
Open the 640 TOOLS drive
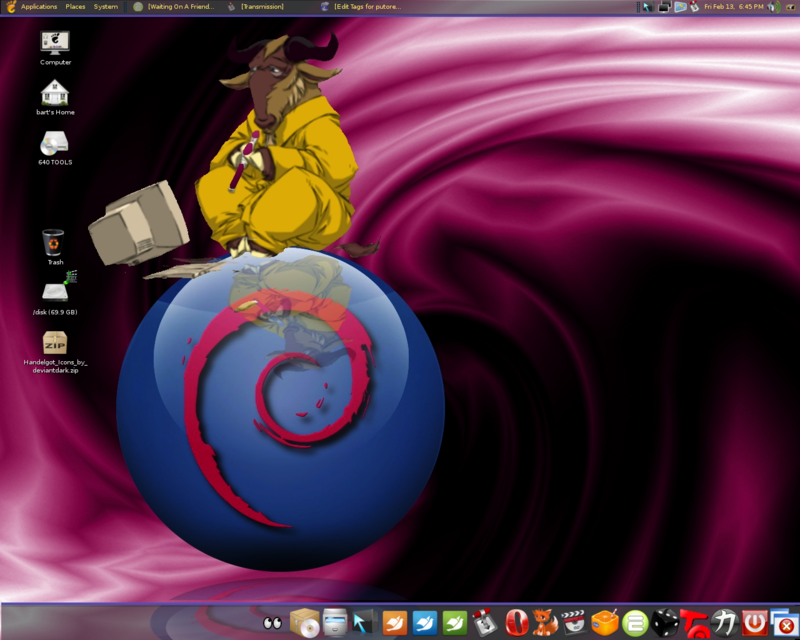55,145
